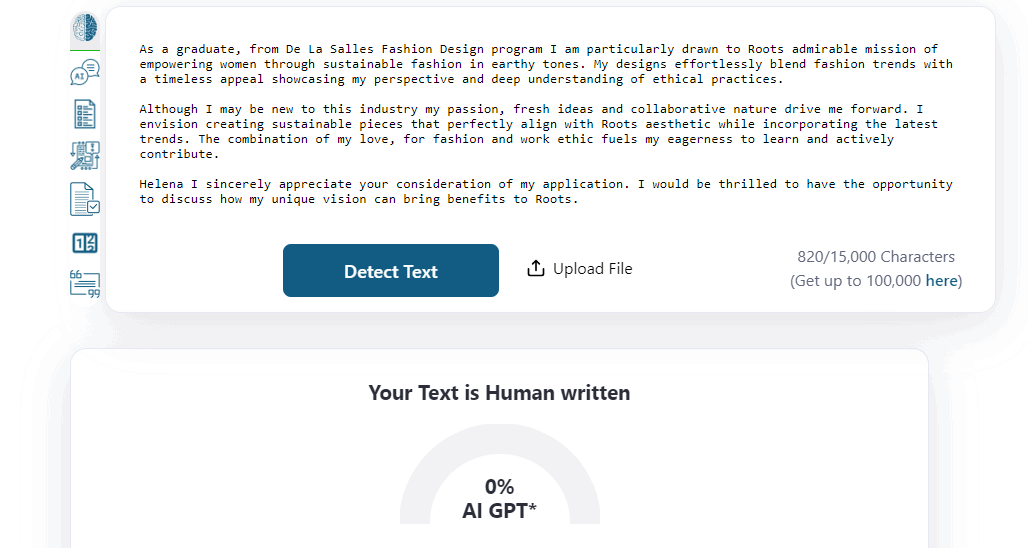Open the quotation citation generator icon
The height and width of the screenshot is (548, 1028).
(85, 284)
